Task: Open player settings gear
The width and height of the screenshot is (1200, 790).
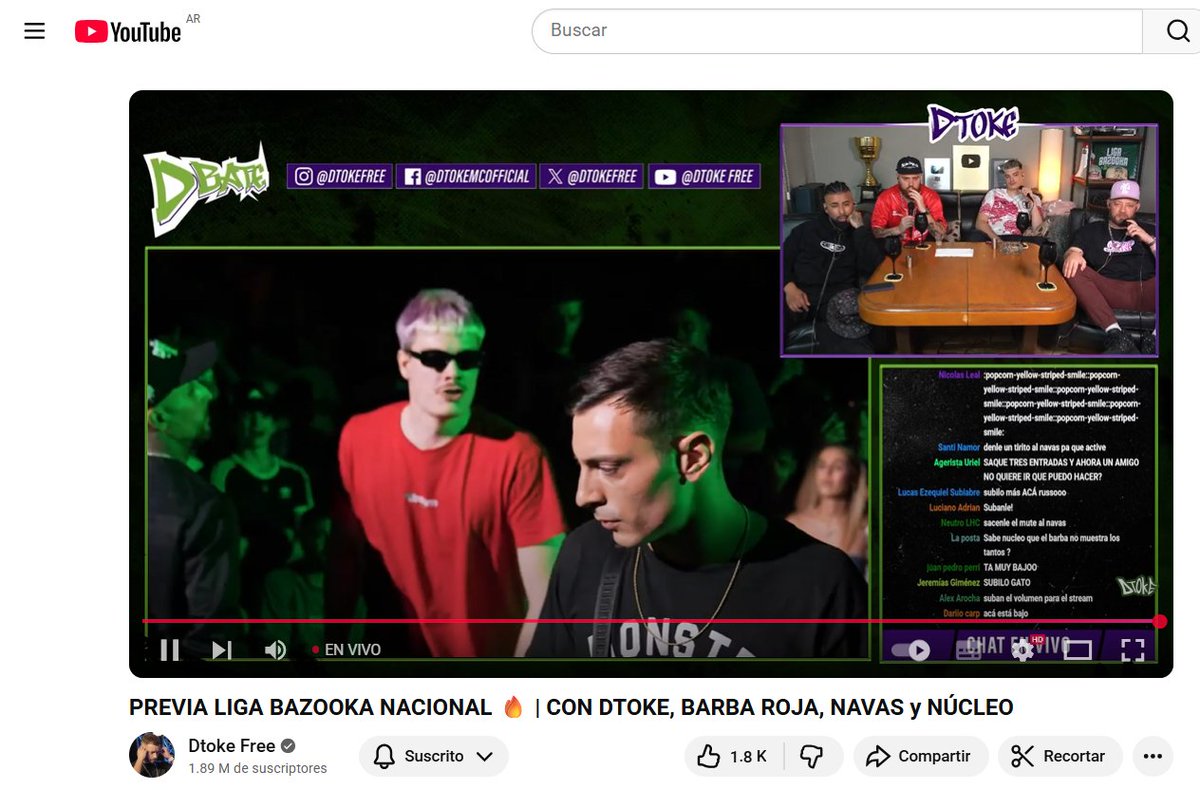Action: [x=1022, y=650]
